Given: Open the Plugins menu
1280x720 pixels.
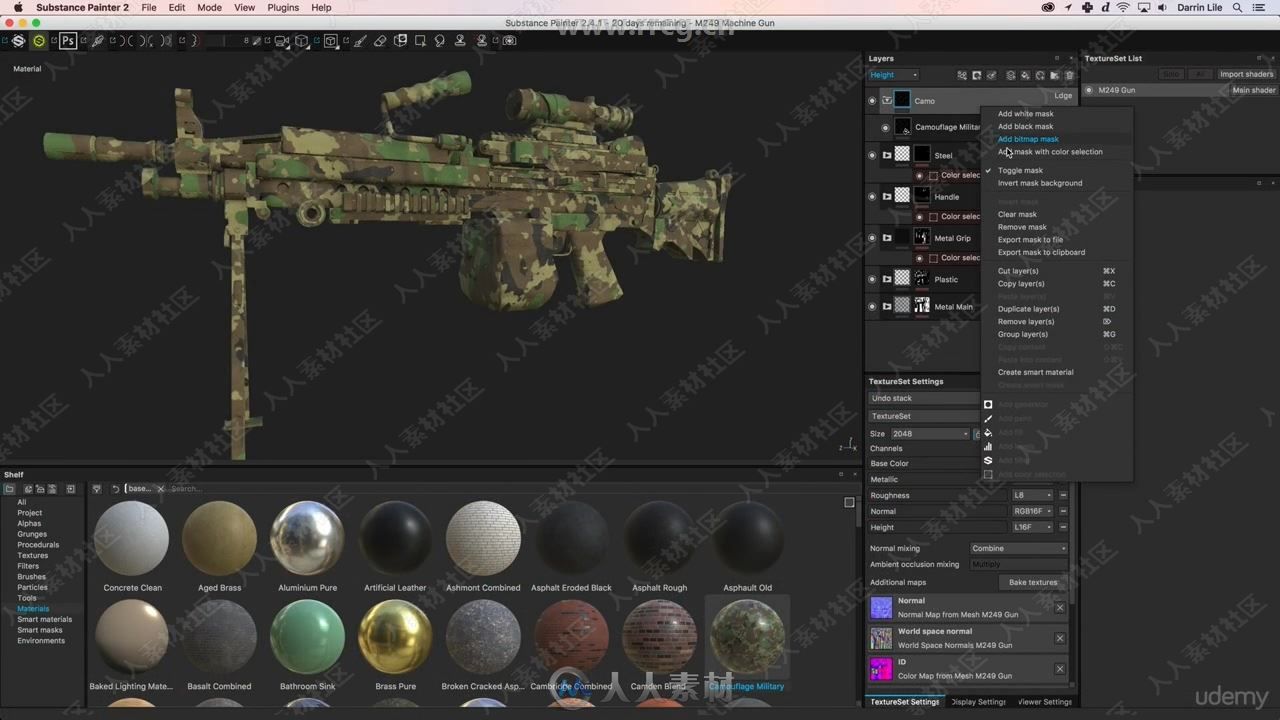Looking at the screenshot, I should point(283,7).
